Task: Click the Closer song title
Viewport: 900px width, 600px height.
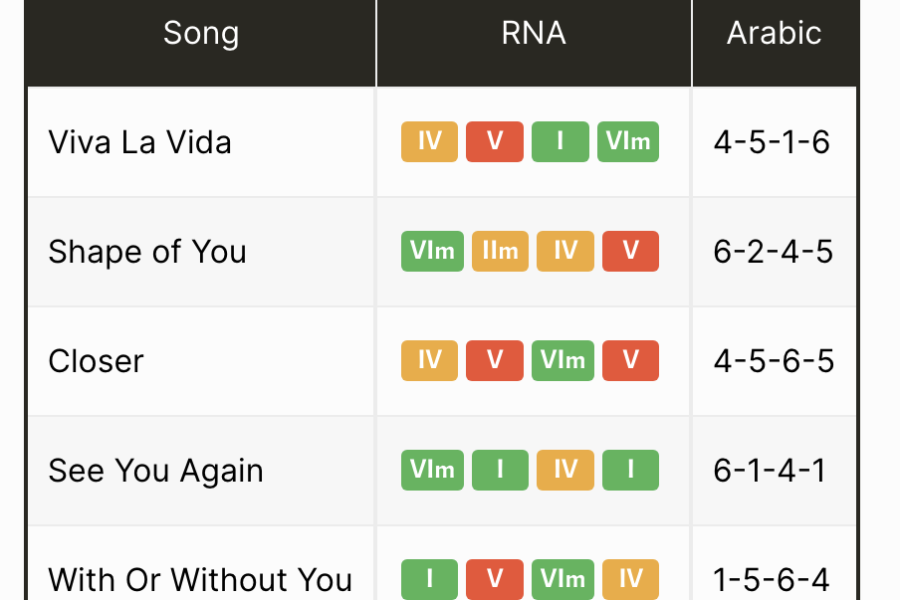Action: point(96,361)
